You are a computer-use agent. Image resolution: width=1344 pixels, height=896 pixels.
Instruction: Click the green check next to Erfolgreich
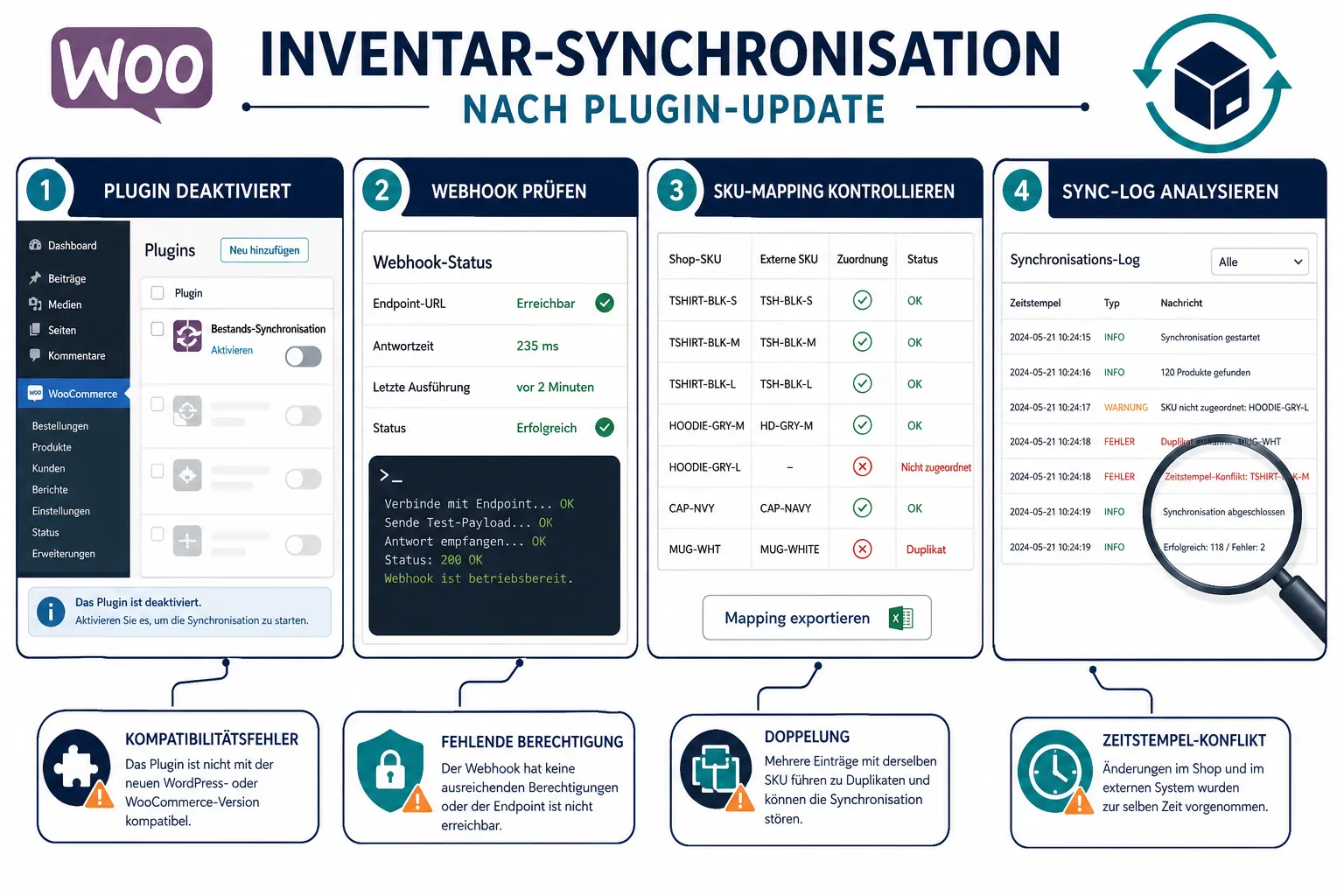(605, 427)
